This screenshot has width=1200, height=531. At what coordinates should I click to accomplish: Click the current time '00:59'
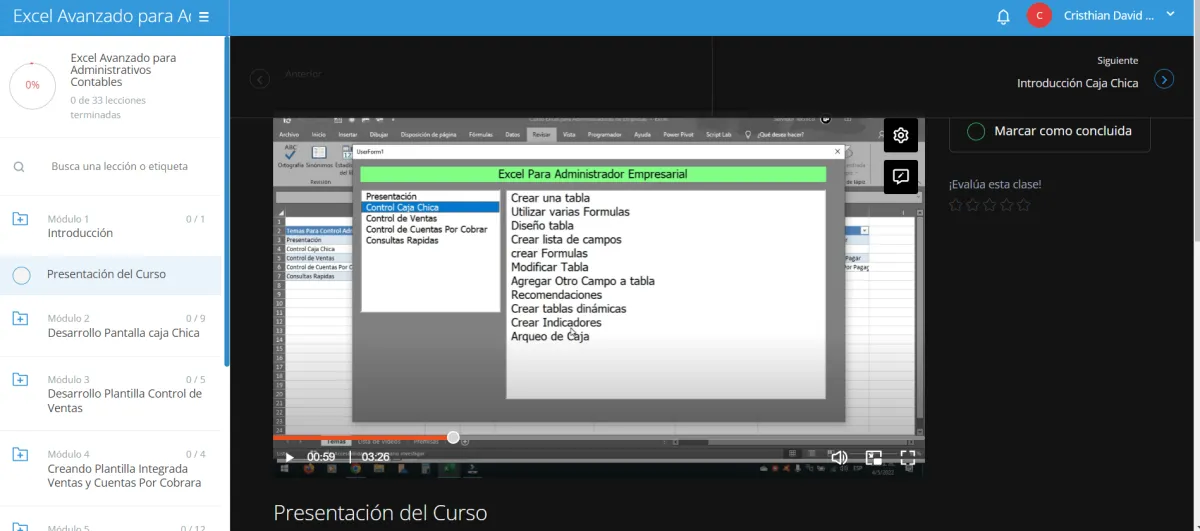[321, 457]
